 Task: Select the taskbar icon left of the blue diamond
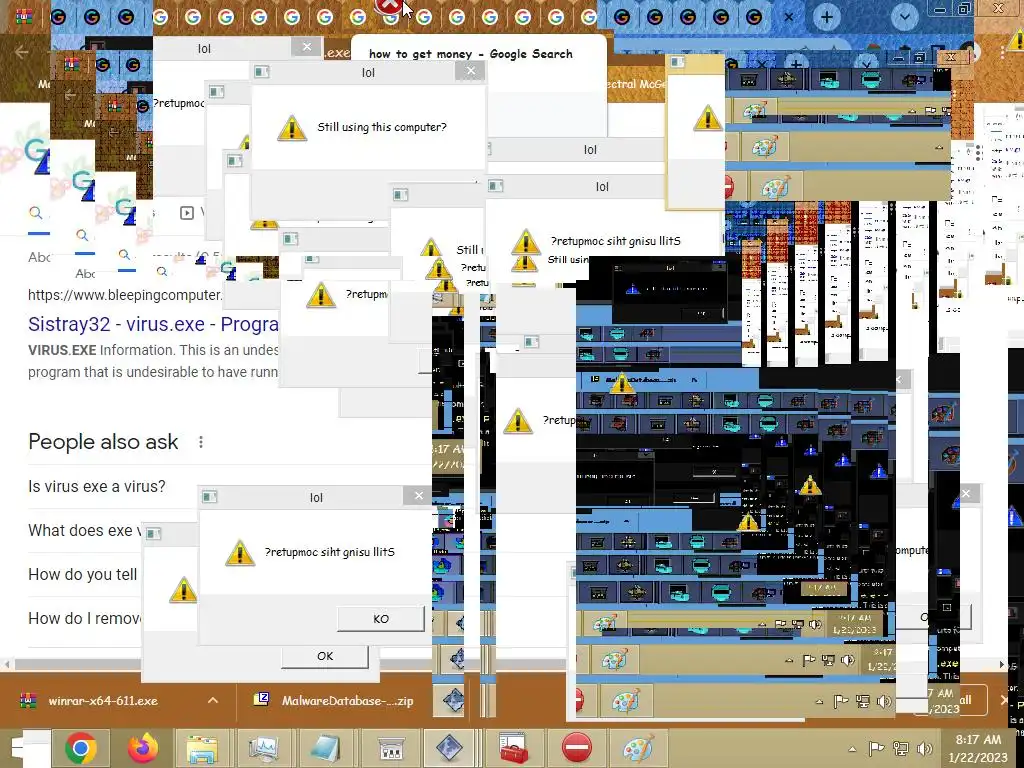click(391, 748)
